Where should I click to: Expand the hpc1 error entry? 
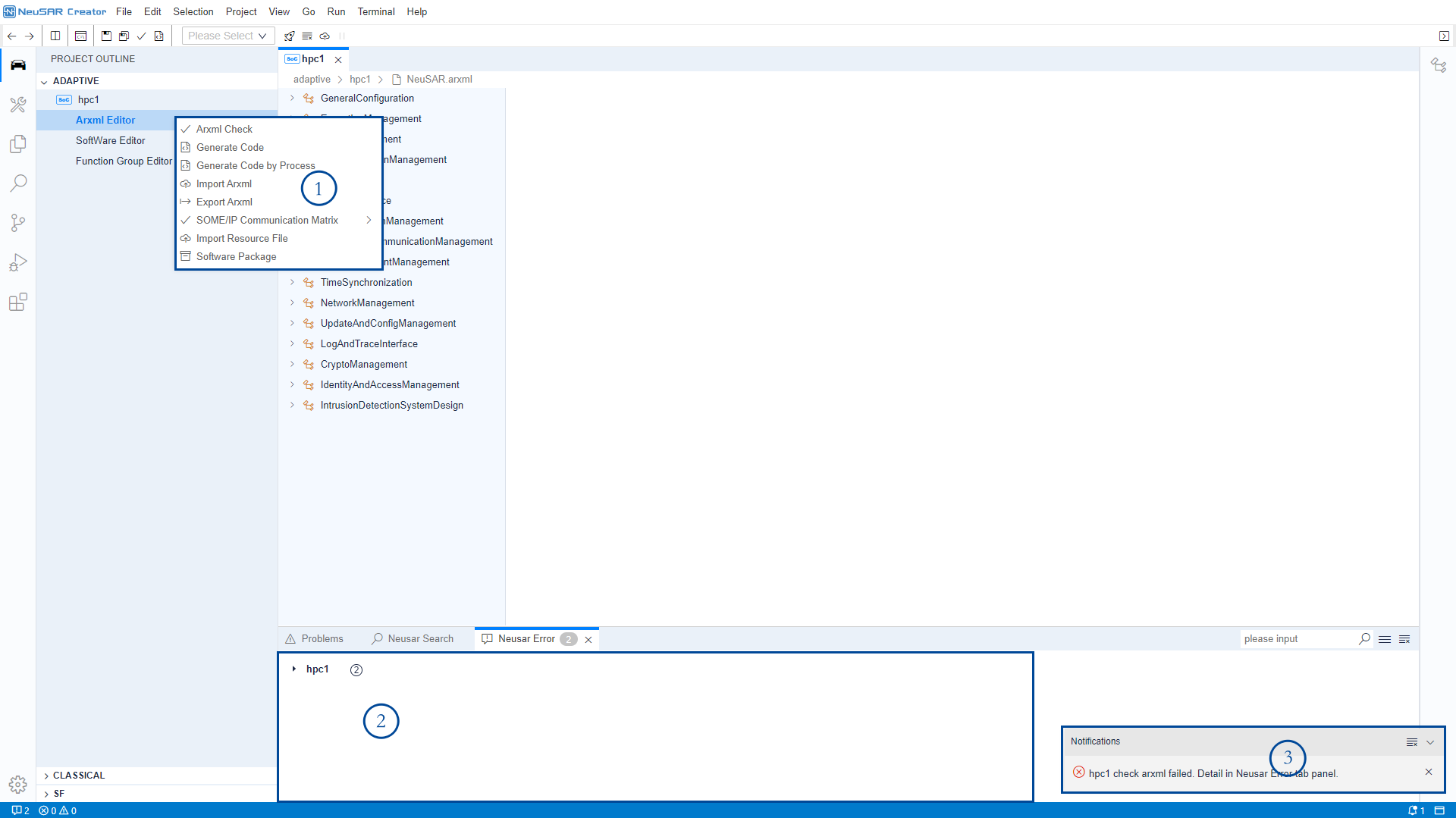[x=294, y=669]
